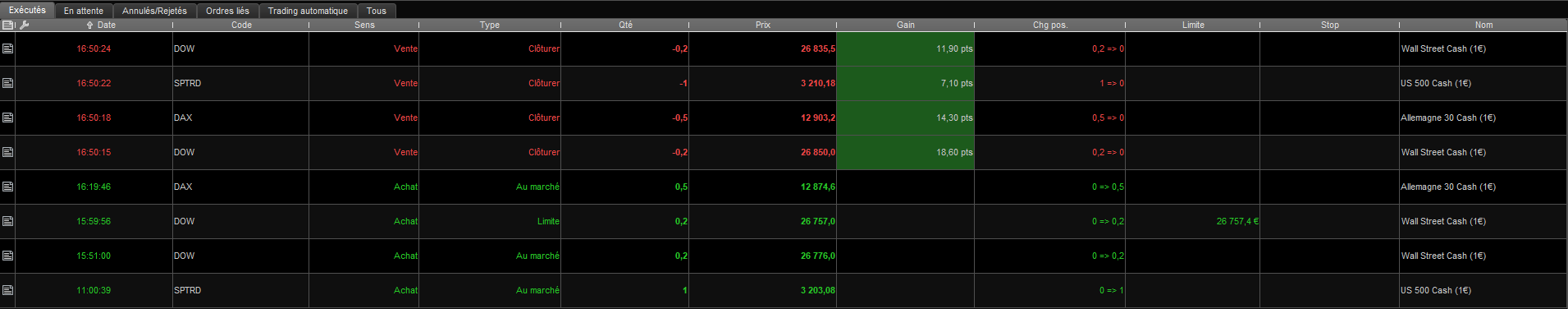This screenshot has height=309, width=1568.
Task: Open the Trading automatique tab
Action: pyautogui.click(x=308, y=11)
